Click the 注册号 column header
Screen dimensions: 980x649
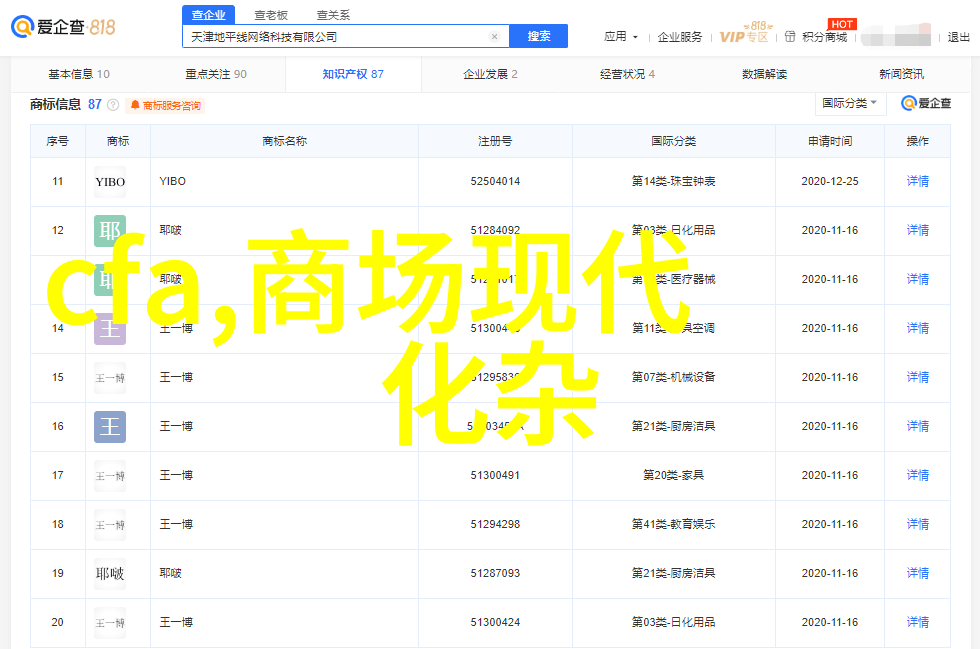[495, 141]
